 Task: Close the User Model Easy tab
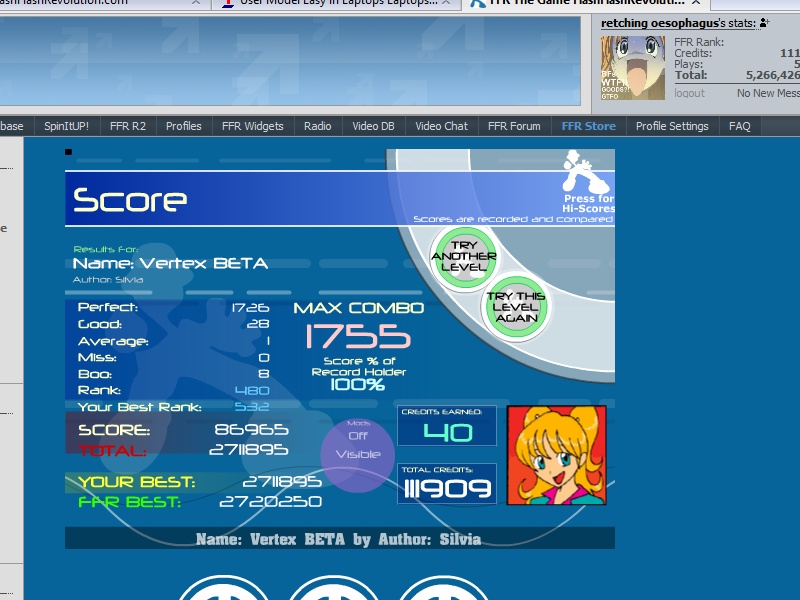click(446, 3)
